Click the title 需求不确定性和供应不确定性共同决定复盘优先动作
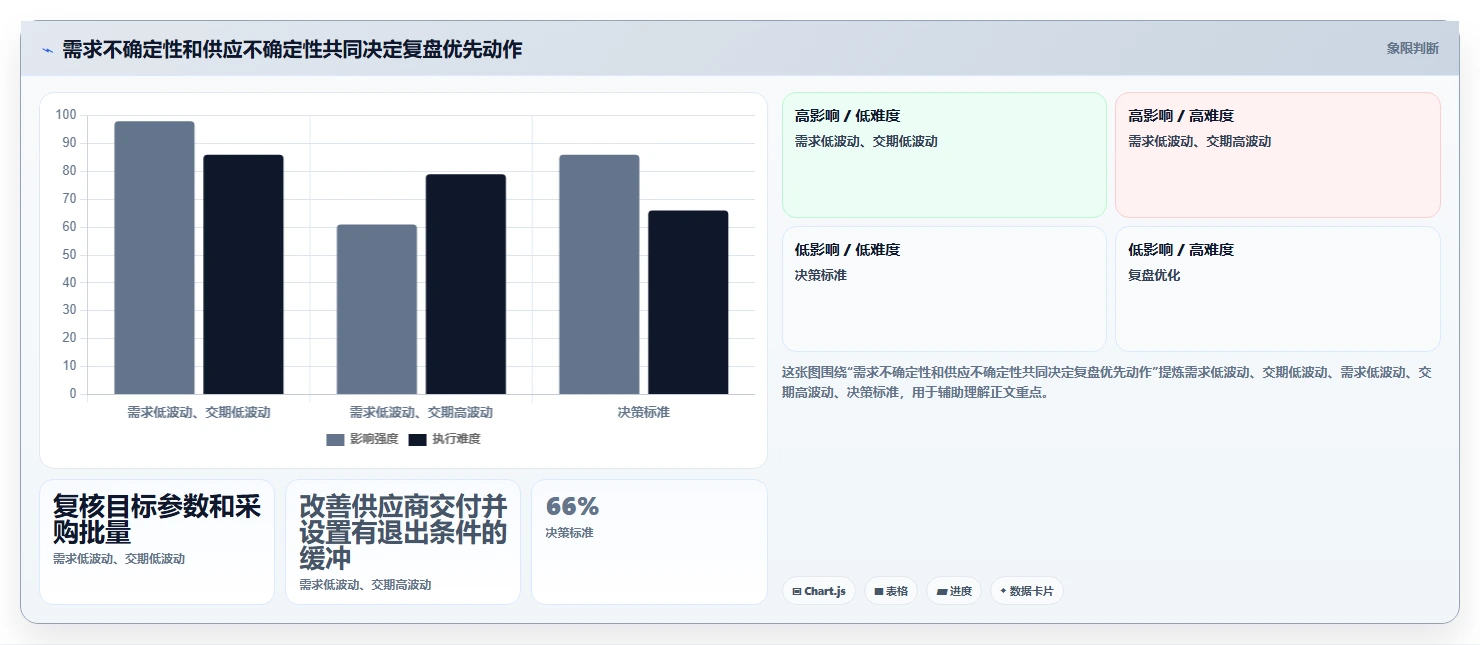Image resolution: width=1480 pixels, height=645 pixels. [292, 49]
